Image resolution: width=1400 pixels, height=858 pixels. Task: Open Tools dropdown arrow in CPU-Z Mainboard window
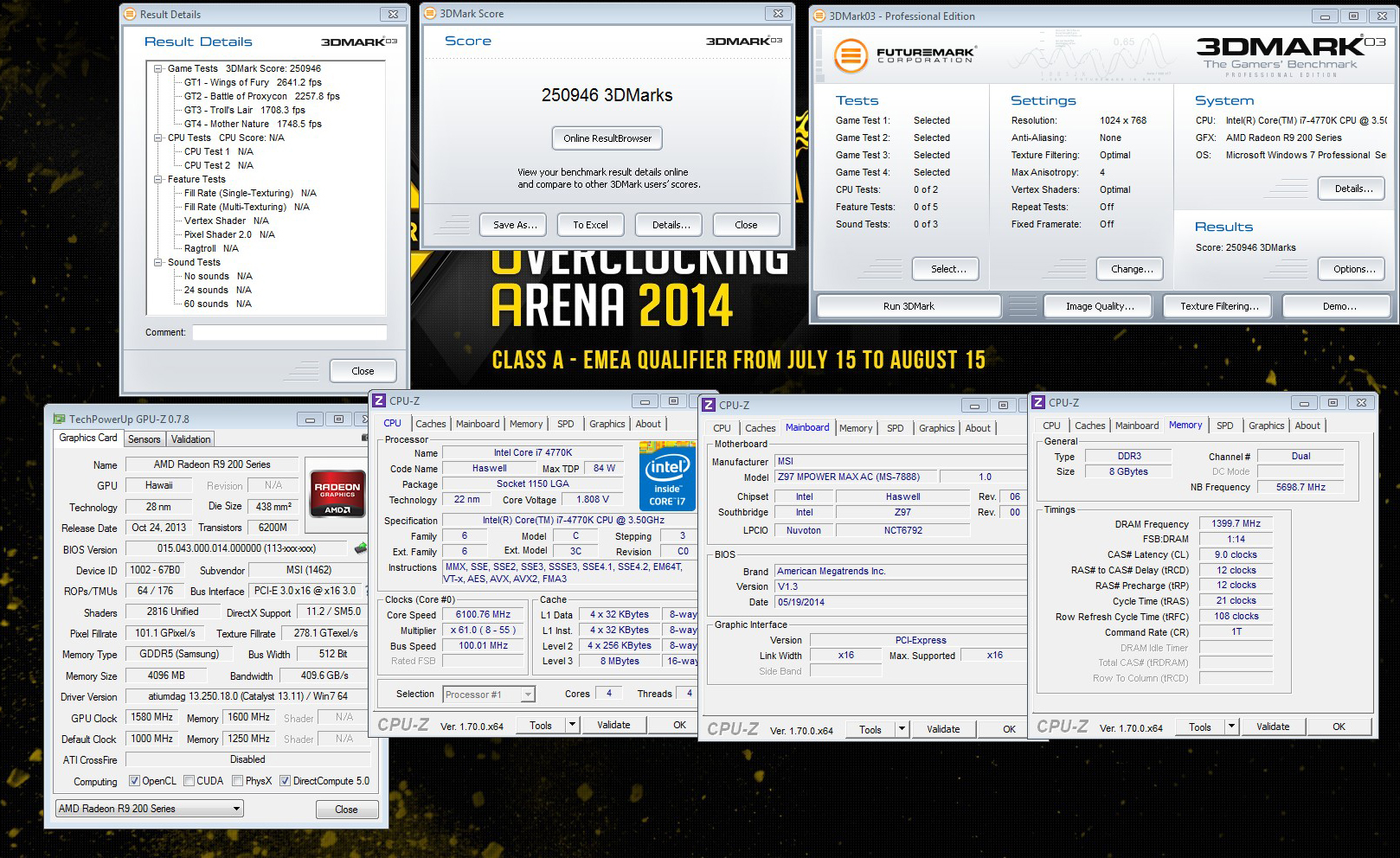click(x=902, y=729)
